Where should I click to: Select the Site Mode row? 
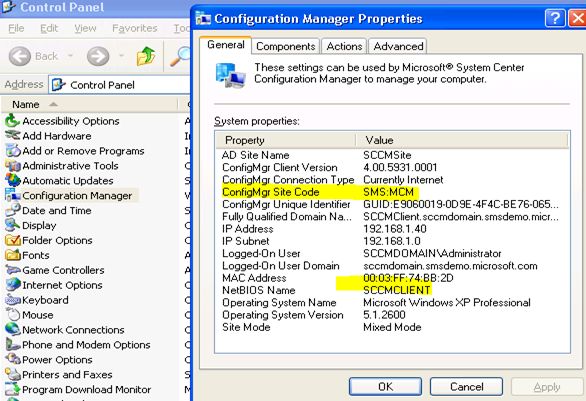click(392, 327)
